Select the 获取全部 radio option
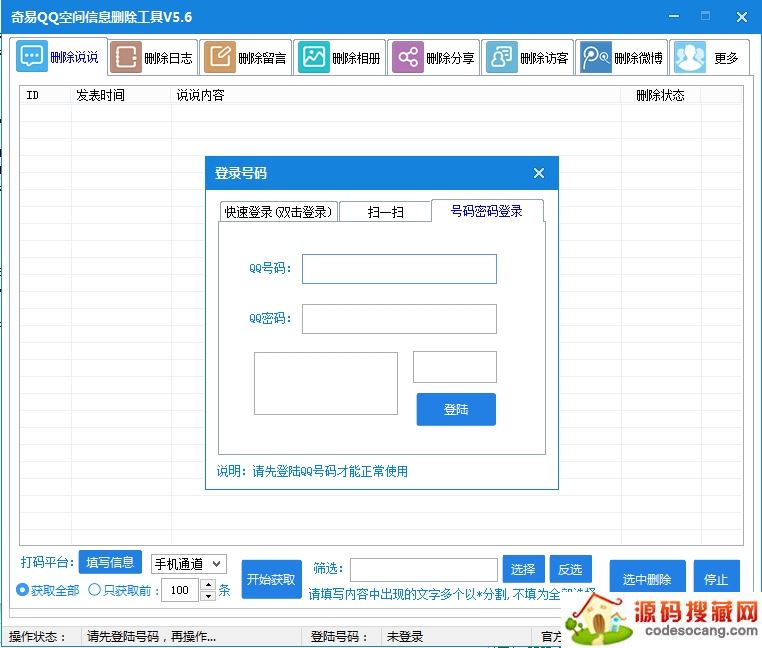The width and height of the screenshot is (762, 648). [x=48, y=590]
